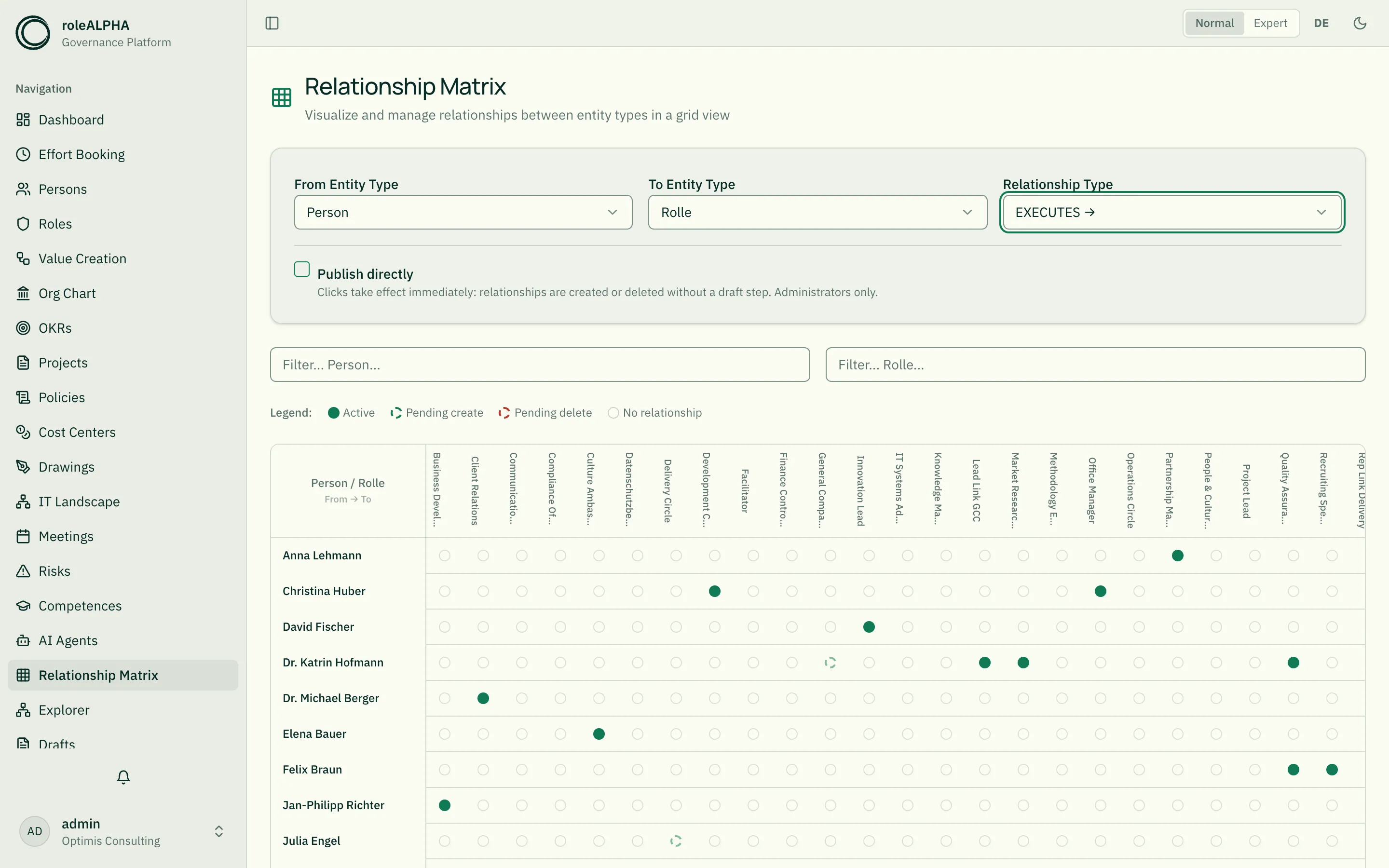This screenshot has height=868, width=1389.
Task: Switch to Expert mode
Action: click(1270, 23)
